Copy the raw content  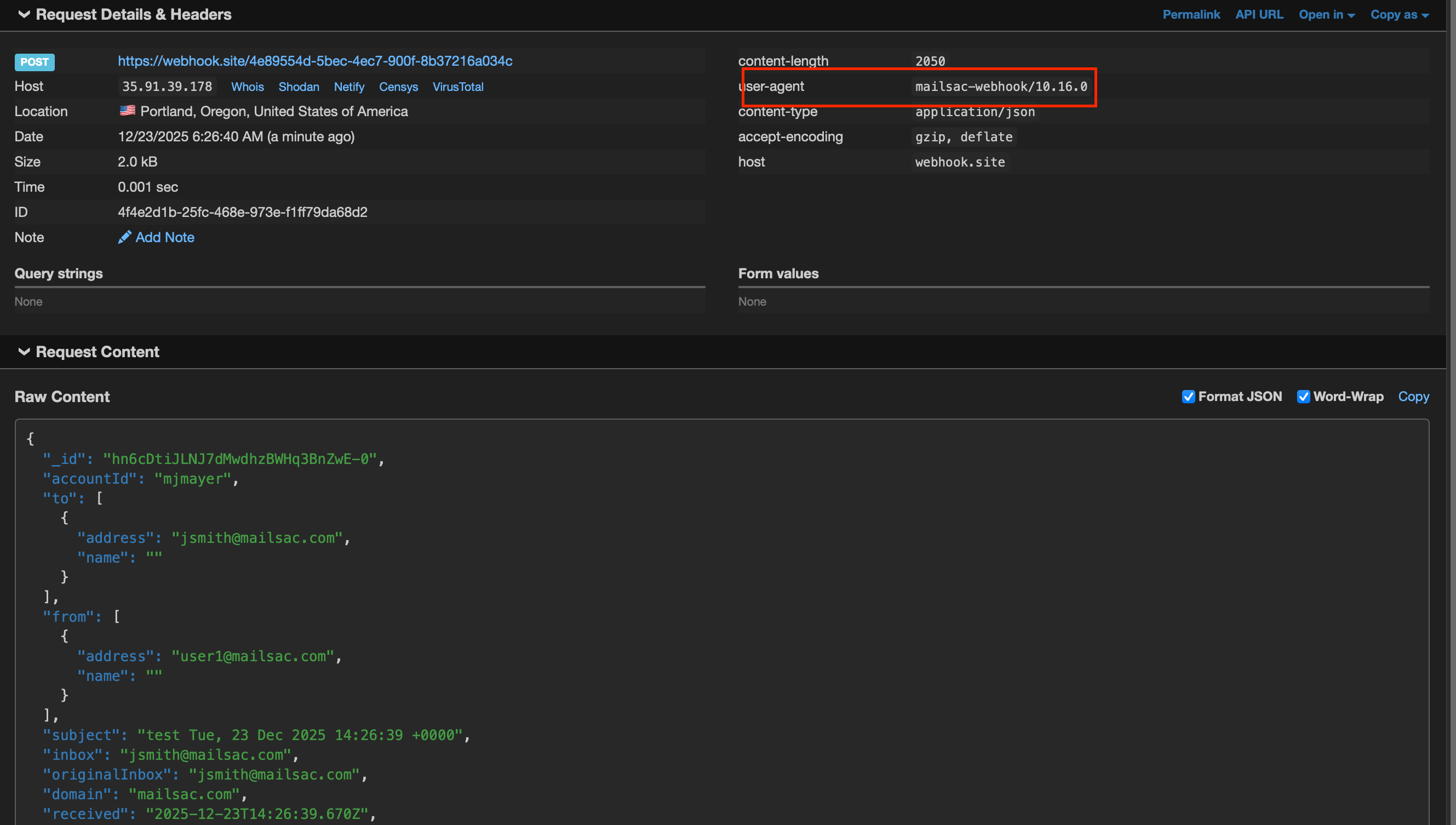coord(1413,397)
